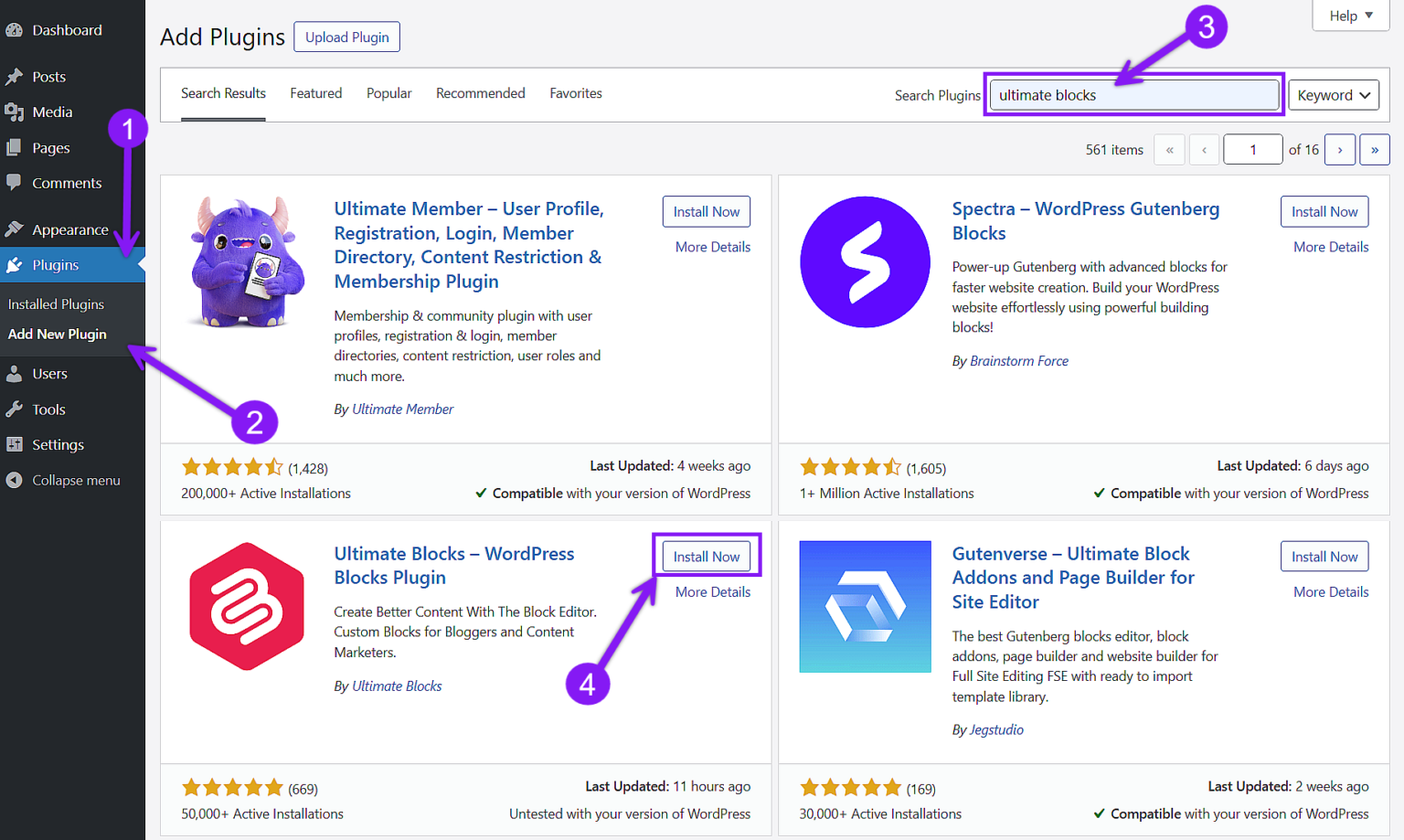Switch to the Featured plugins tab
Image resolution: width=1404 pixels, height=840 pixels.
(315, 92)
